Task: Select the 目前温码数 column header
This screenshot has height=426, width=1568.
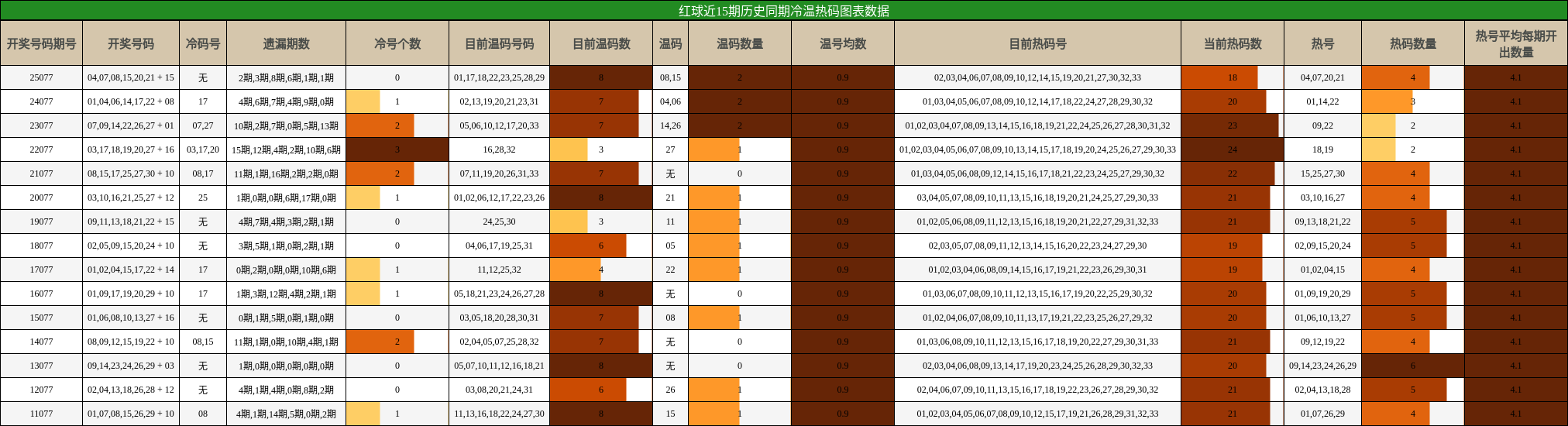Action: [x=601, y=44]
